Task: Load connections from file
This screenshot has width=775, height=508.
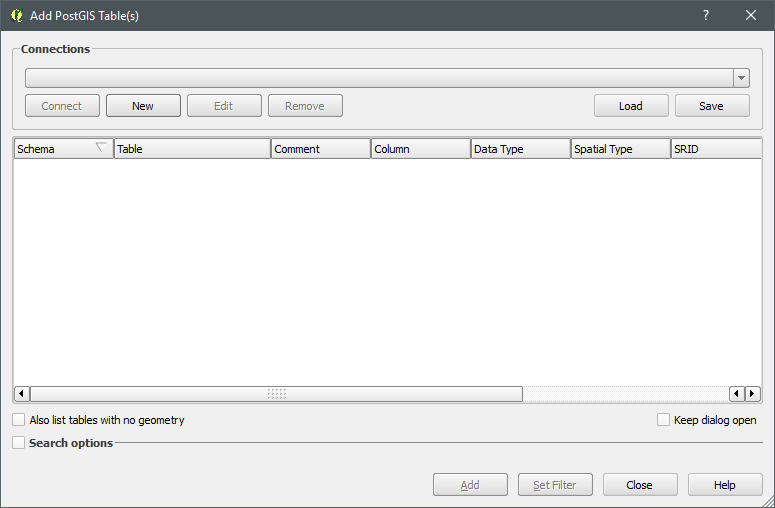Action: pyautogui.click(x=631, y=106)
